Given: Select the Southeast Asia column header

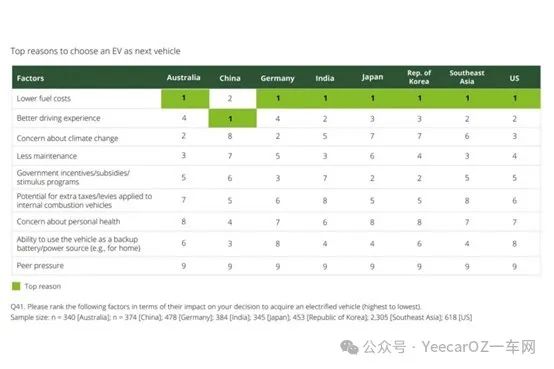Looking at the screenshot, I should coord(467,77).
